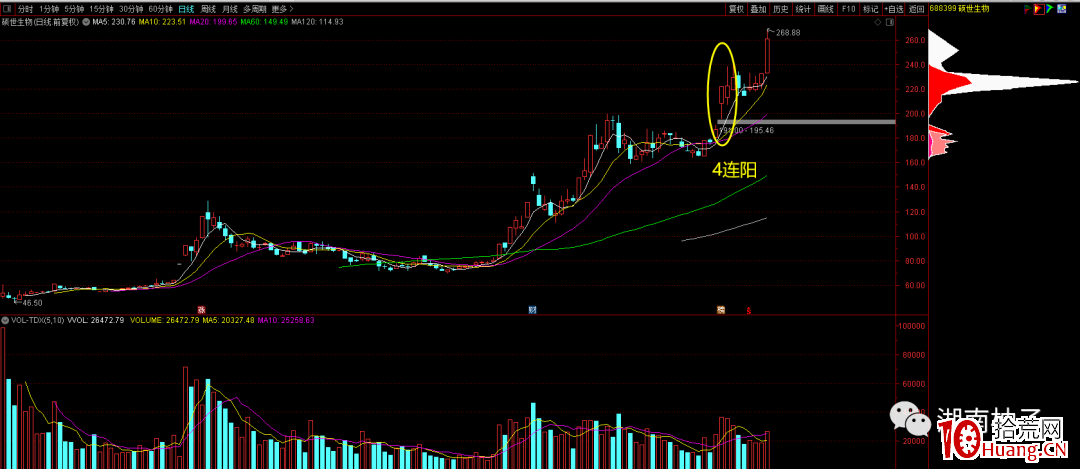Click the diamond icon above the chart
This screenshot has height=469, width=1080.
click(x=878, y=22)
